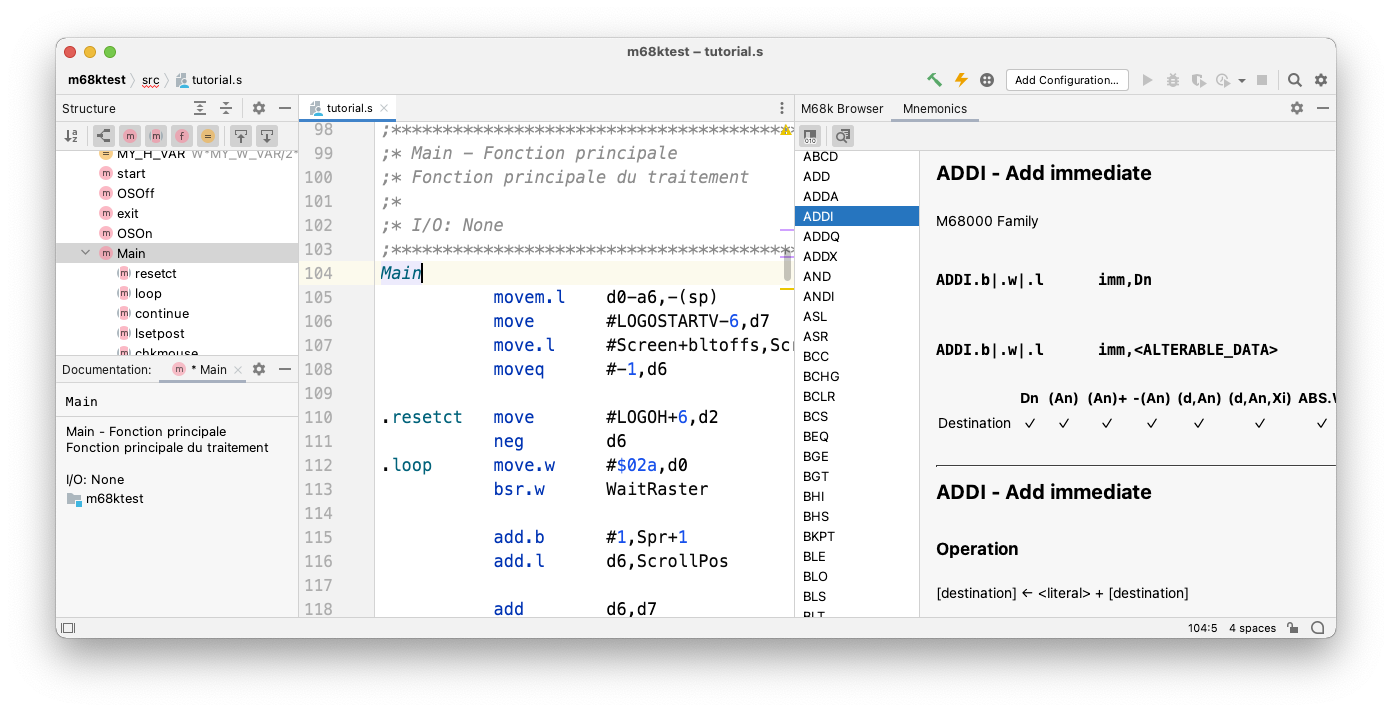Click the Run with Coverage icon

1198,80
